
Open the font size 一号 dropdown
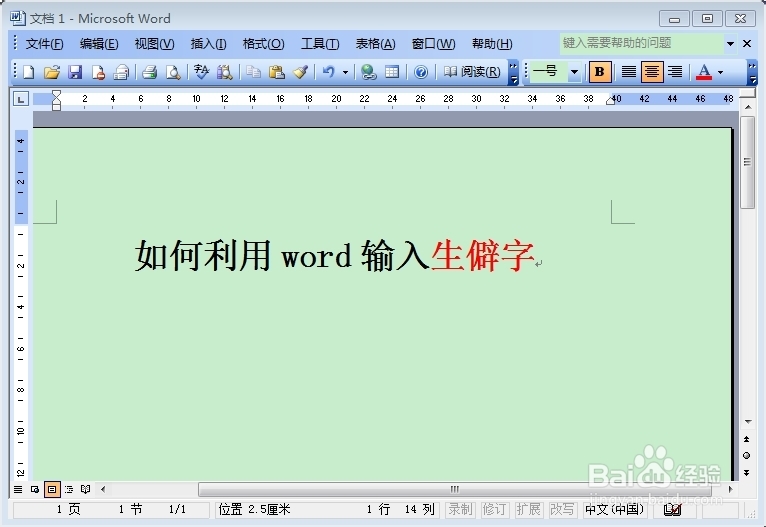click(574, 72)
